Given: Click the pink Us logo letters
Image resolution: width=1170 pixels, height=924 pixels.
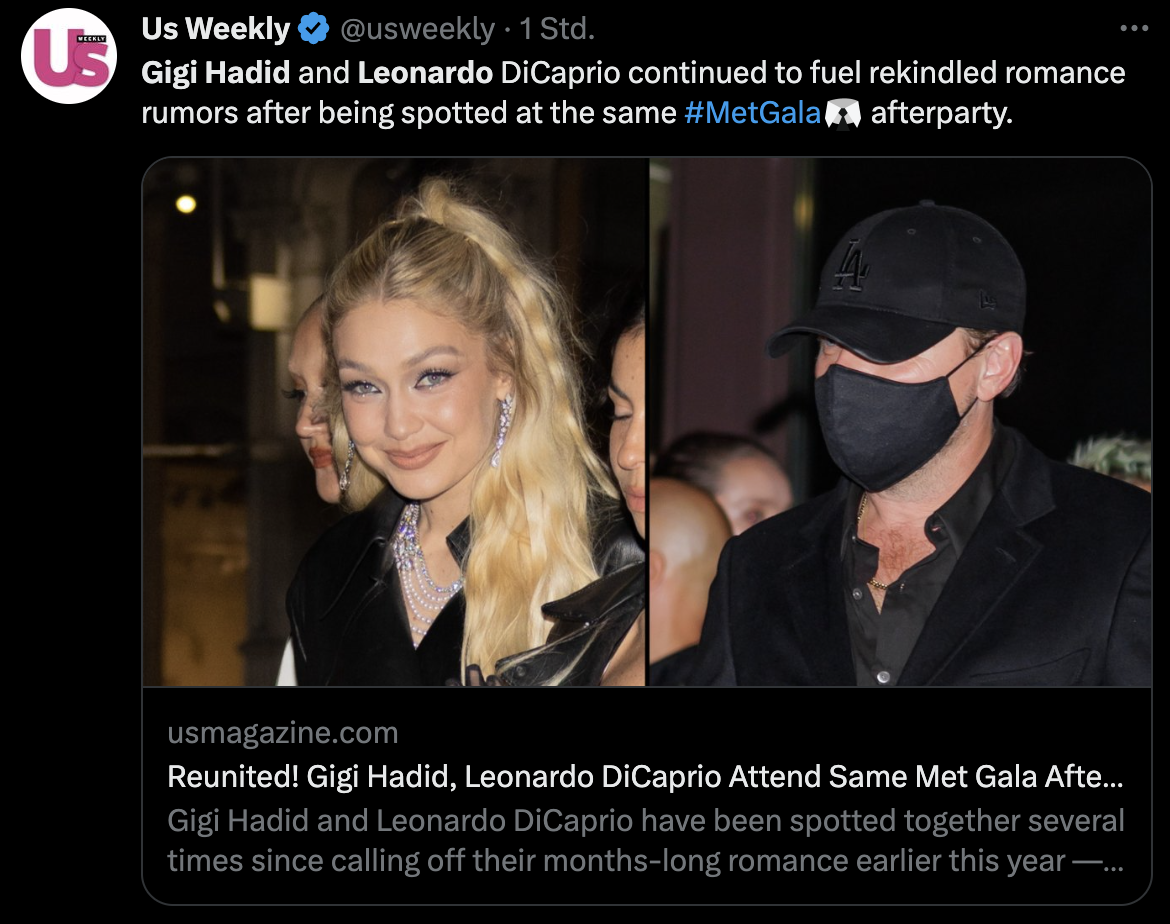Looking at the screenshot, I should click(x=72, y=57).
